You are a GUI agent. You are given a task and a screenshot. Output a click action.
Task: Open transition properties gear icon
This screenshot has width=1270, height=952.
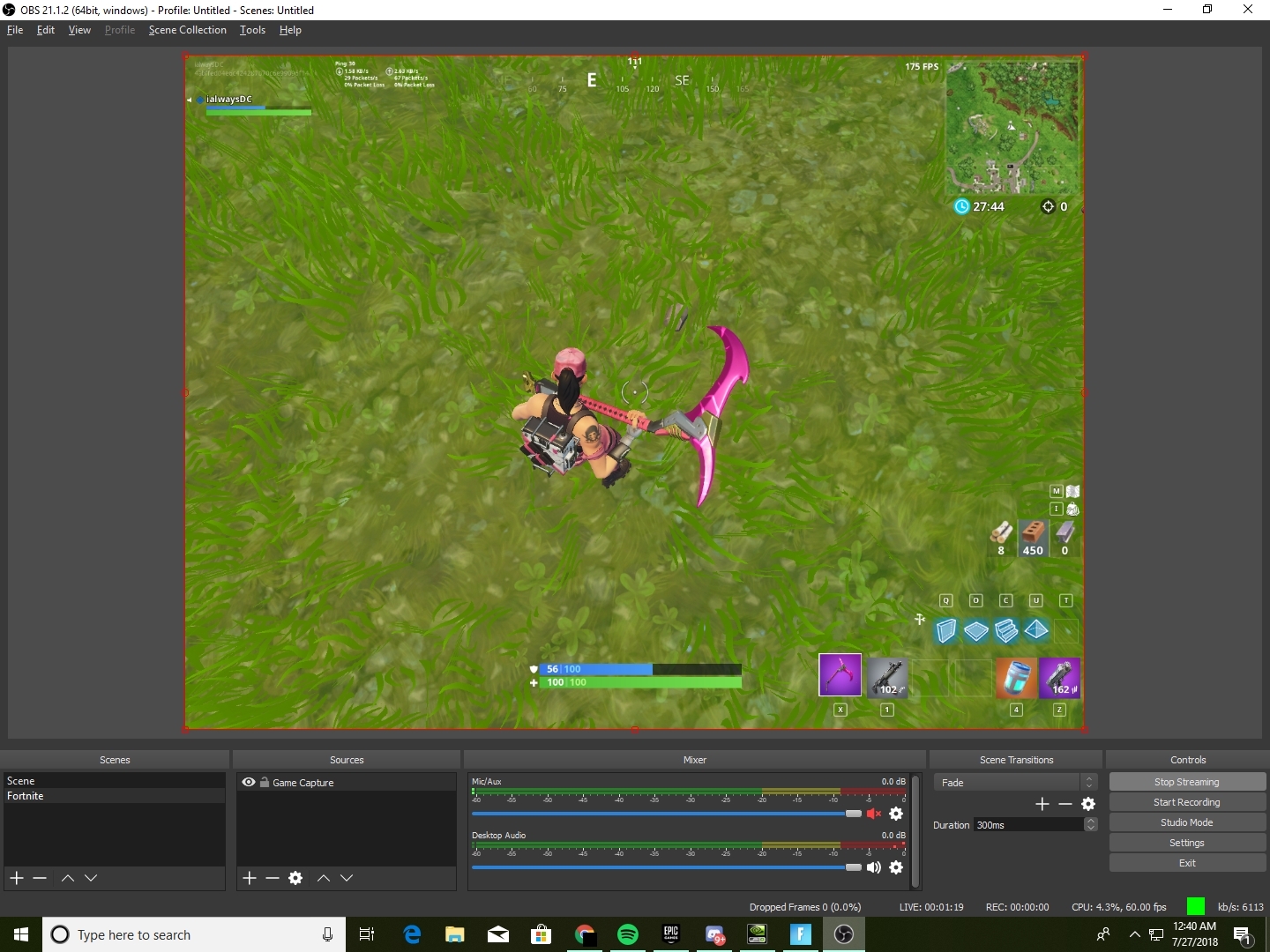tap(1088, 804)
